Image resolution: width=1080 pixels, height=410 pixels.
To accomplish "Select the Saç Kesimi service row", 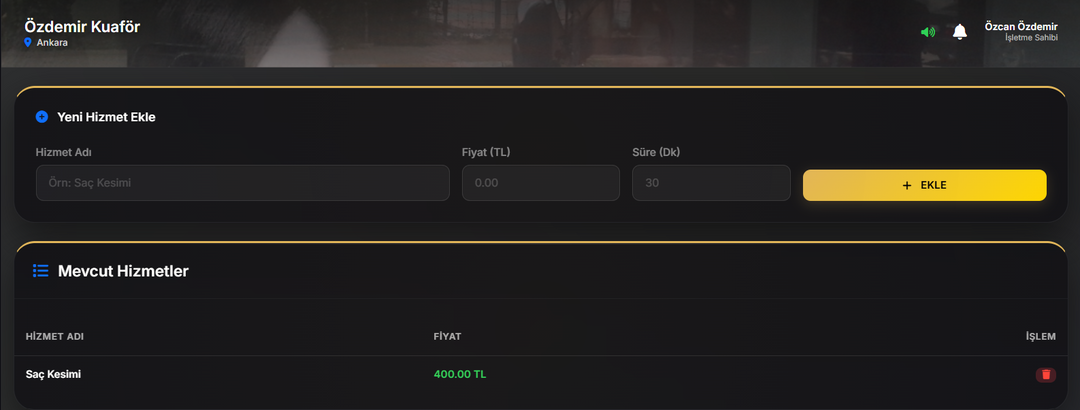I will pos(540,375).
